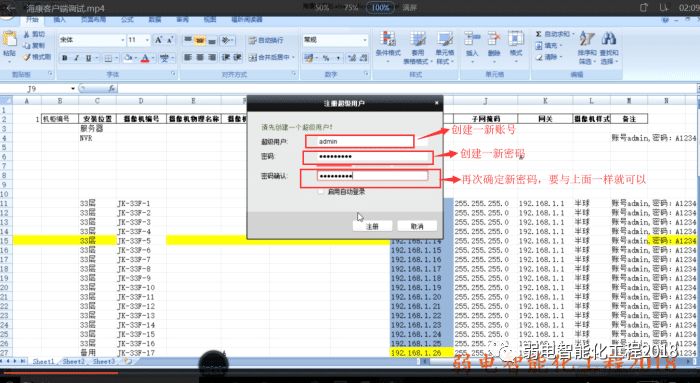Toggle Italic formatting in the font group
This screenshot has height=383, width=700.
[x=76, y=58]
